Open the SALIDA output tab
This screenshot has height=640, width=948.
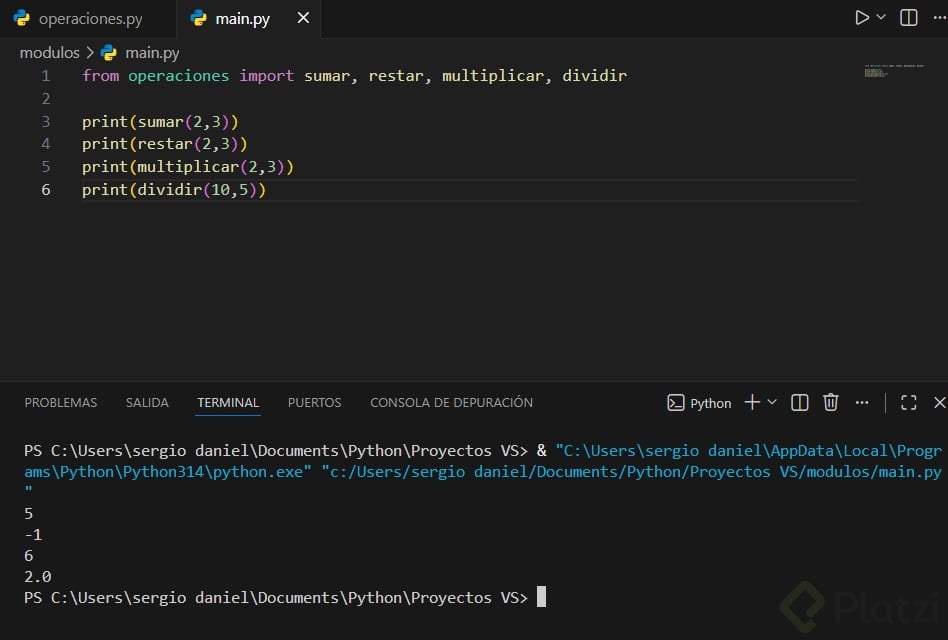[147, 402]
